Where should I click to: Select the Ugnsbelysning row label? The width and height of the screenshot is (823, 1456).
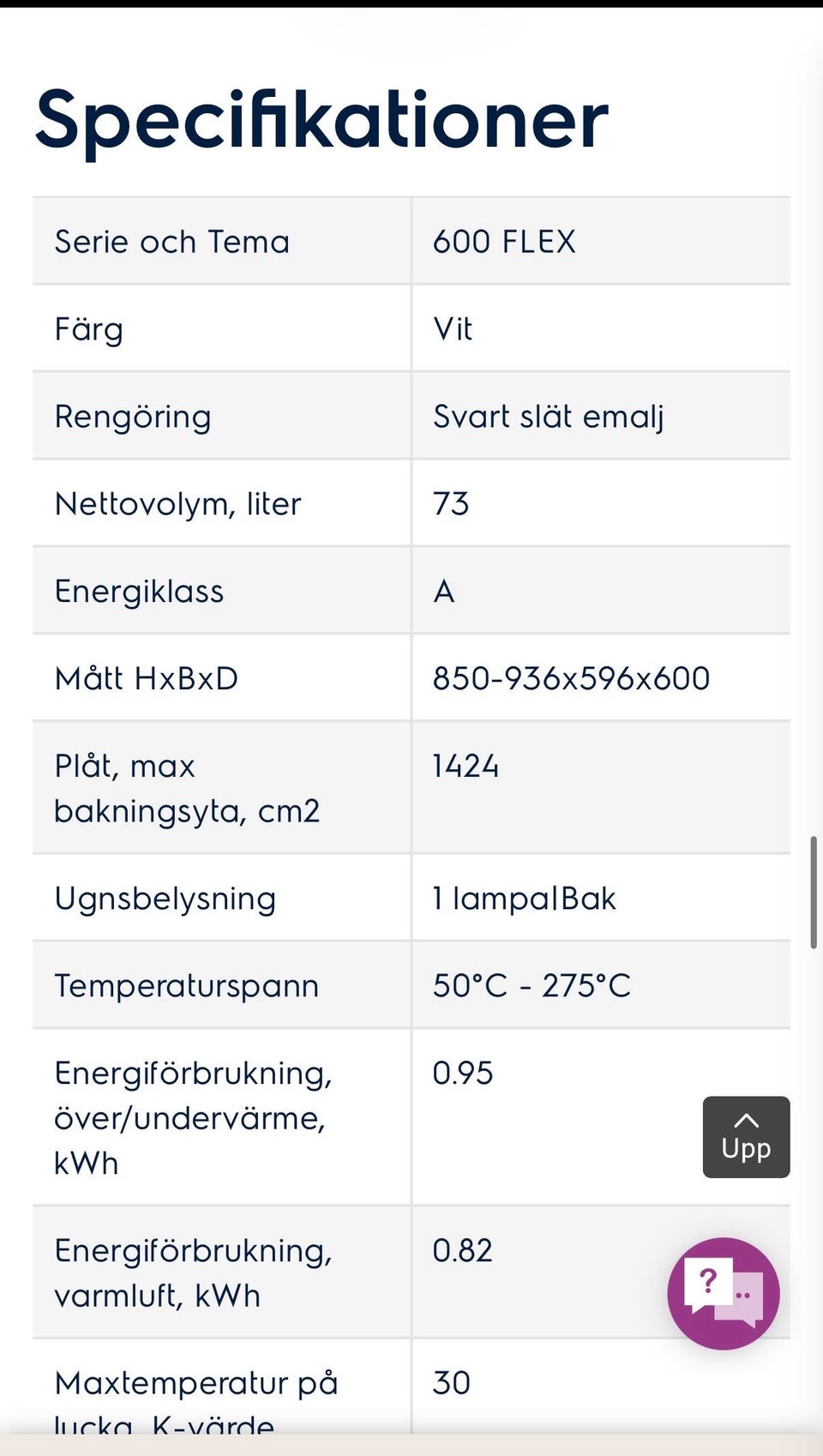pyautogui.click(x=165, y=899)
